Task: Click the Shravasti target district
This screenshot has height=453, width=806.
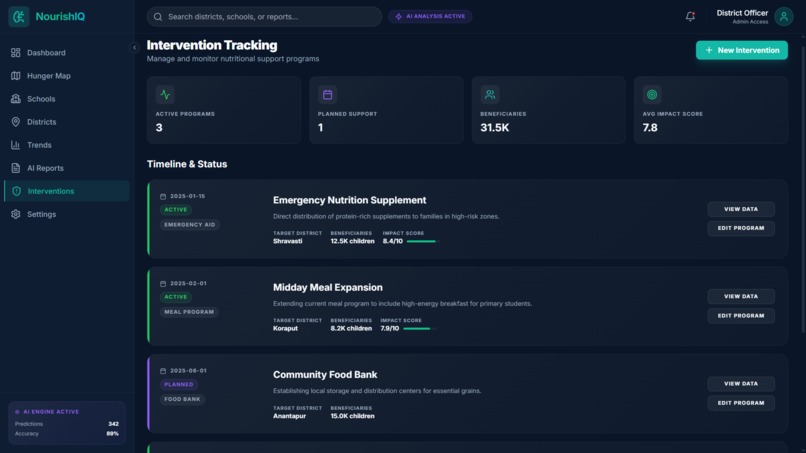Action: click(288, 241)
